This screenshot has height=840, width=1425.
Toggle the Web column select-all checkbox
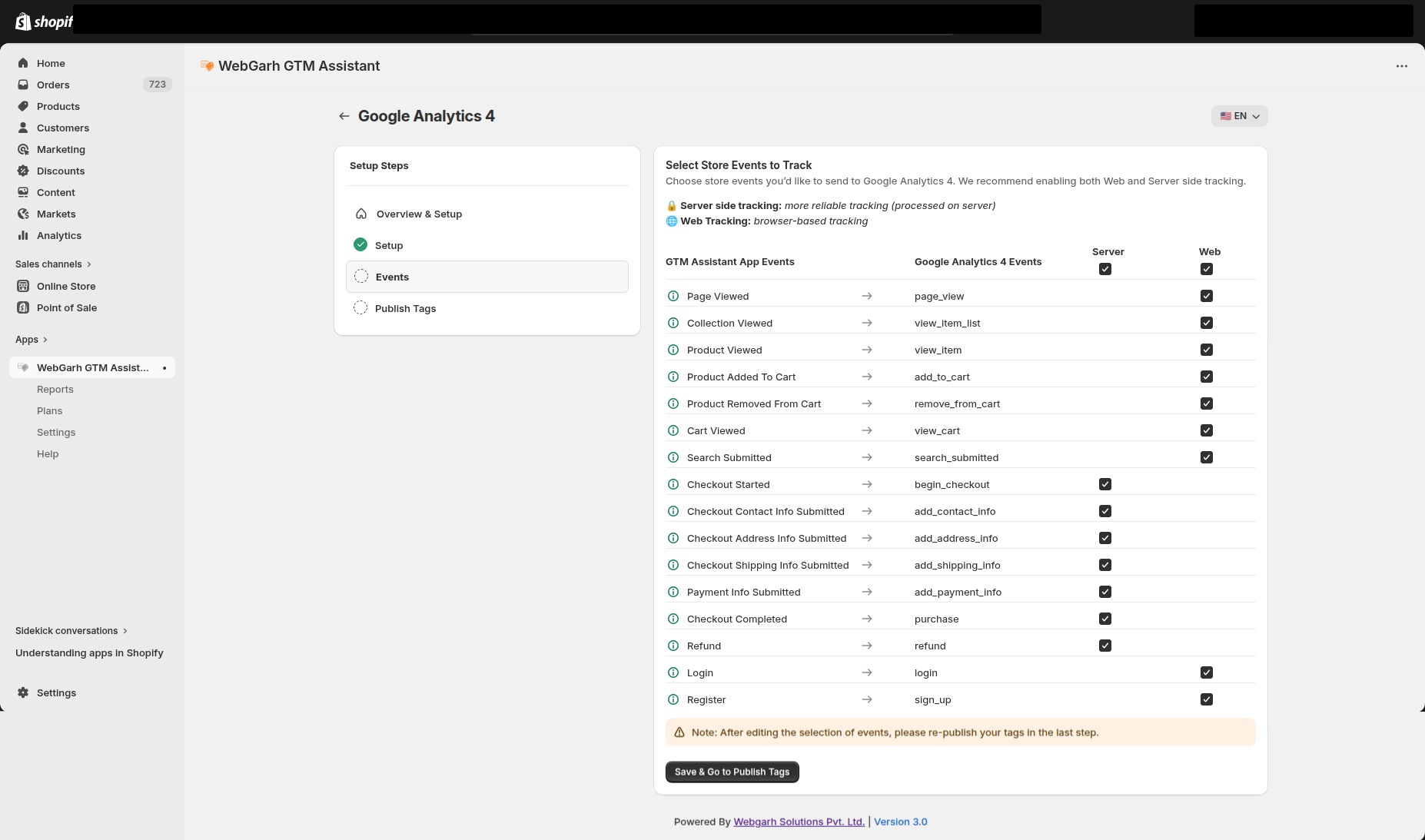[1207, 269]
